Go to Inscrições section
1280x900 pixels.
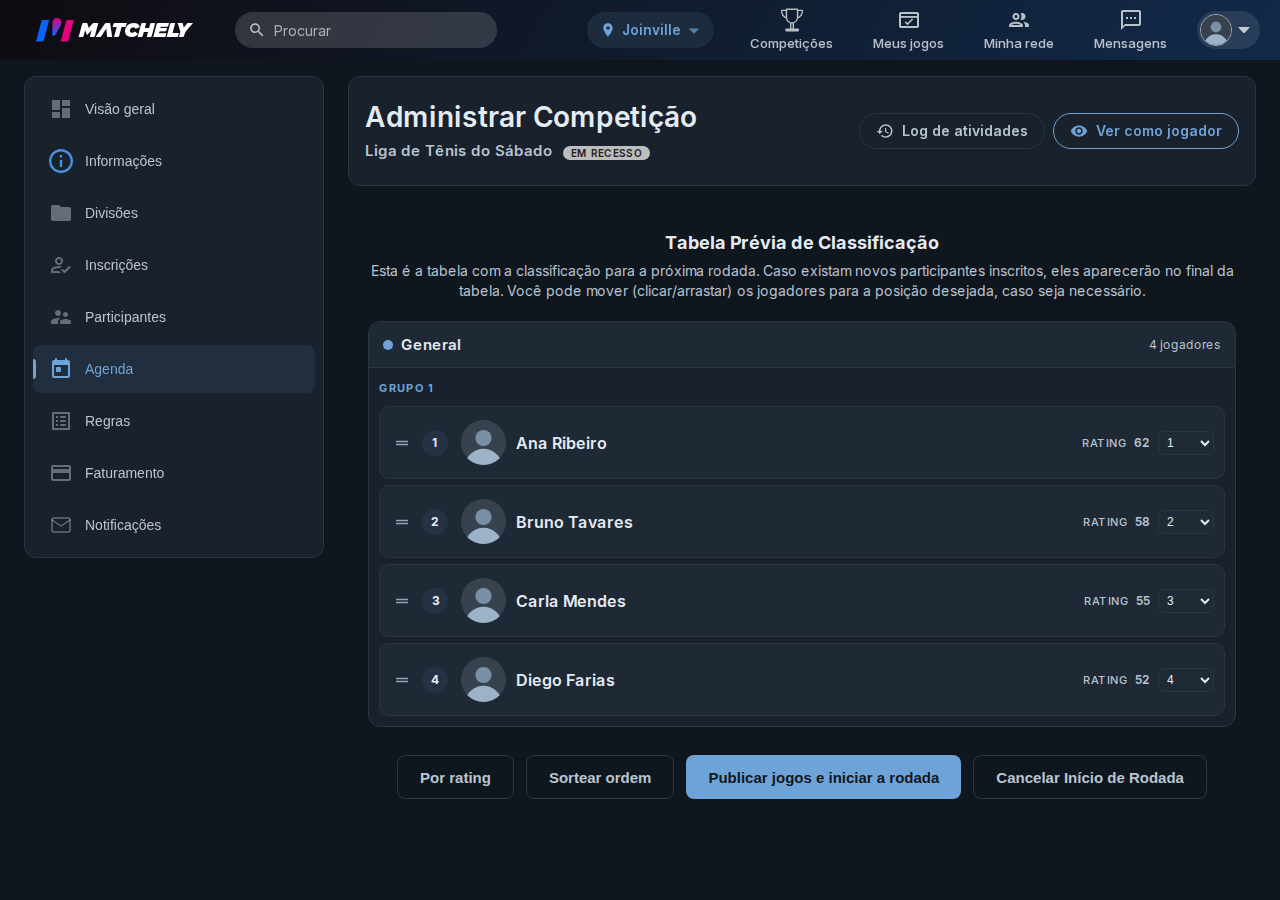(174, 265)
